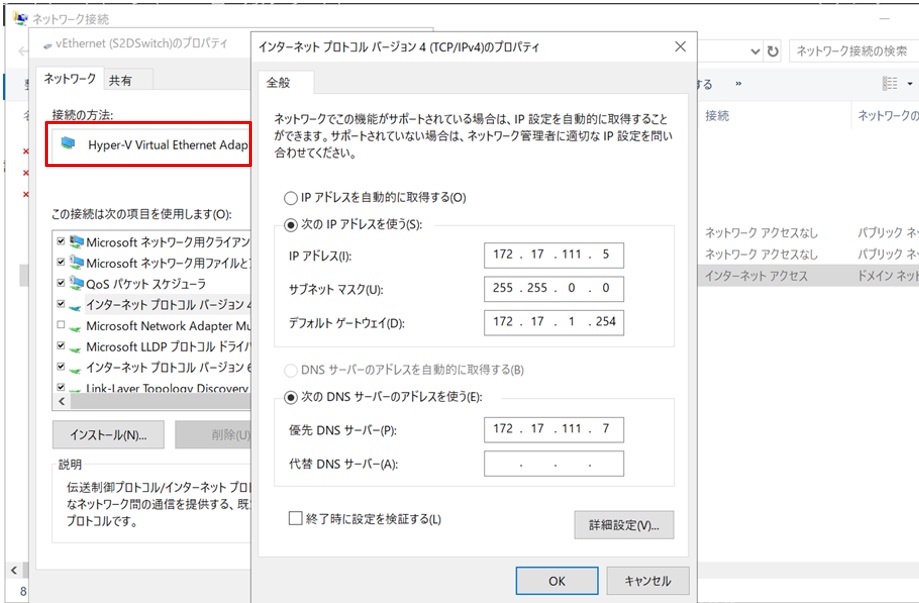Click the 優先 DNS サーバー address field
The height and width of the screenshot is (603, 919).
click(x=553, y=430)
